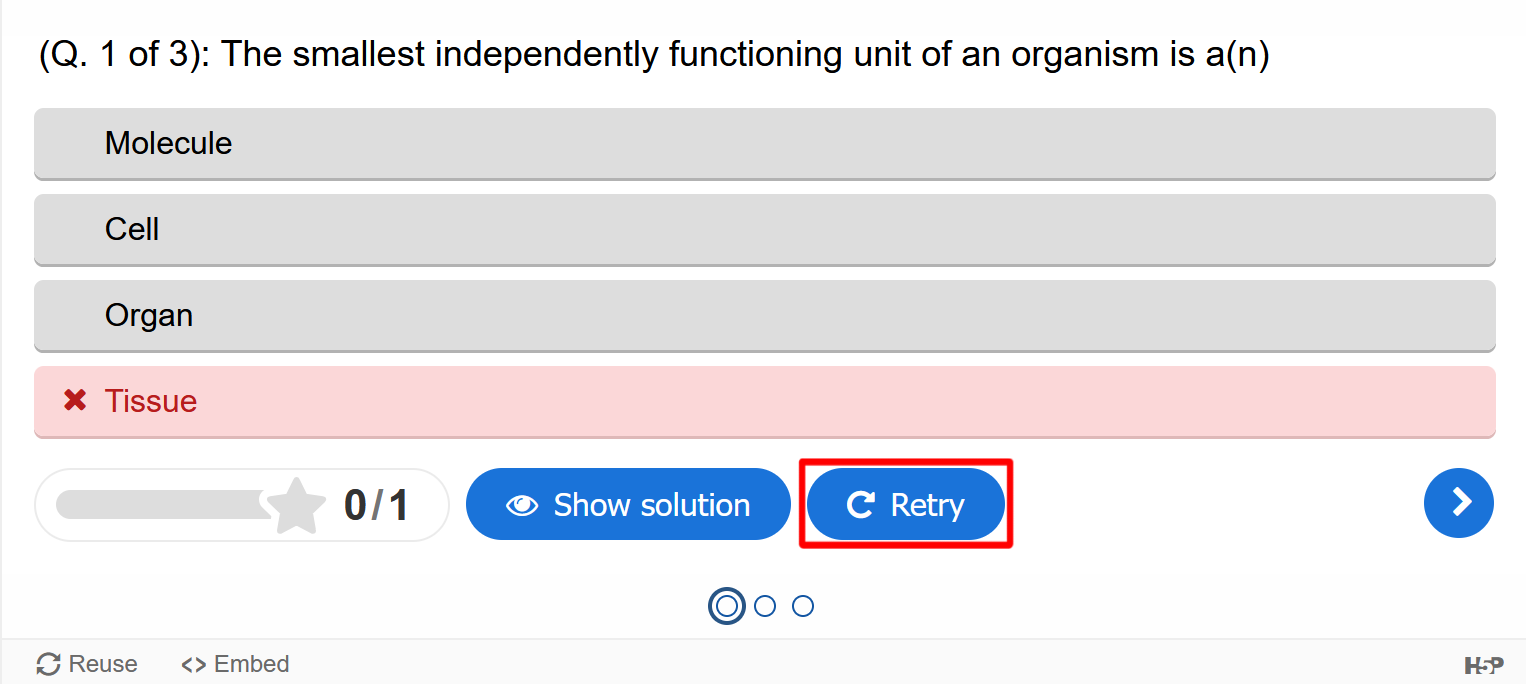Click the Retry button label
Image resolution: width=1526 pixels, height=684 pixels.
click(927, 505)
